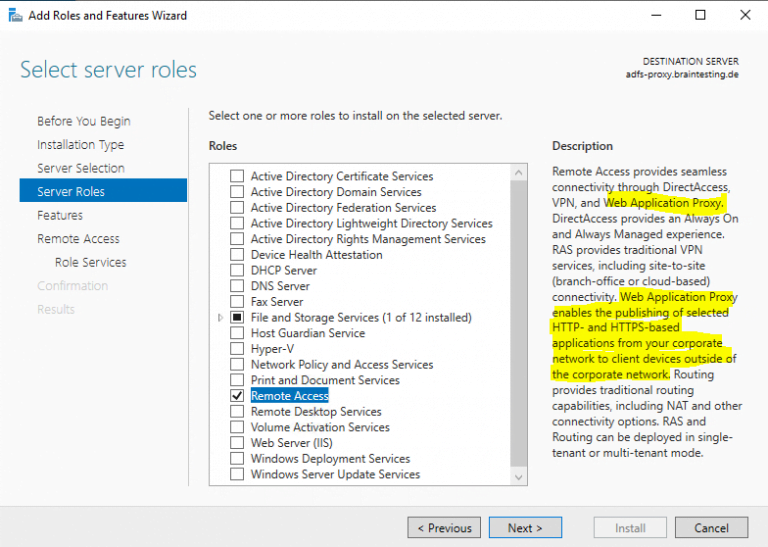
Task: Enable Active Directory Rights Management Services checkbox
Action: (x=237, y=238)
